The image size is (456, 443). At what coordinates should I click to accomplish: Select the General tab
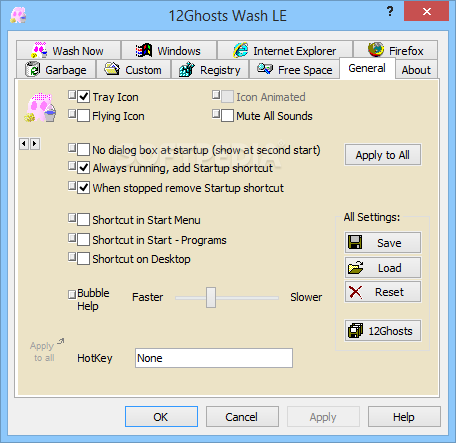click(367, 68)
